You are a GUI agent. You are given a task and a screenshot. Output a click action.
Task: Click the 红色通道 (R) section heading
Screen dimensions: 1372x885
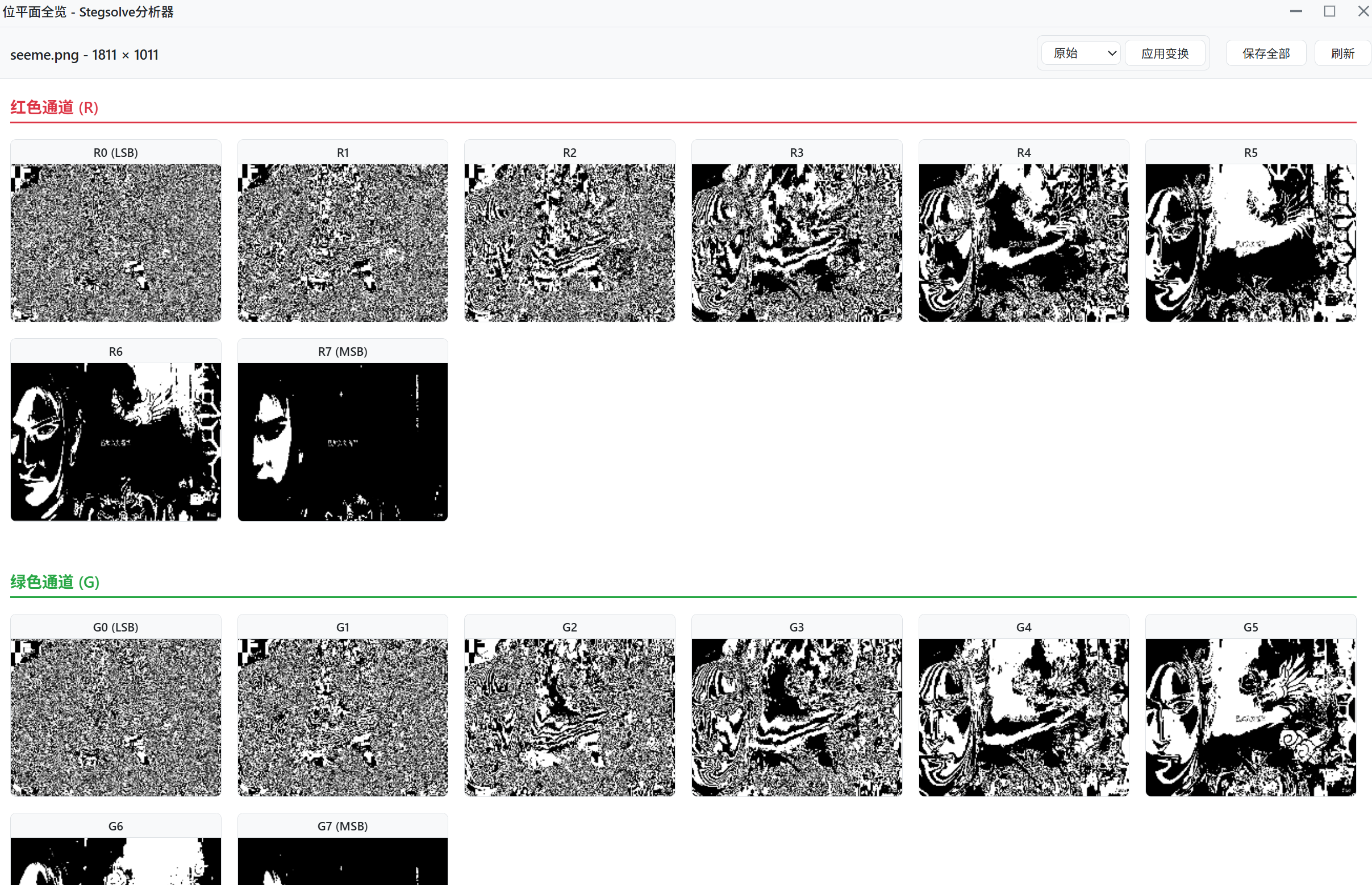click(55, 107)
